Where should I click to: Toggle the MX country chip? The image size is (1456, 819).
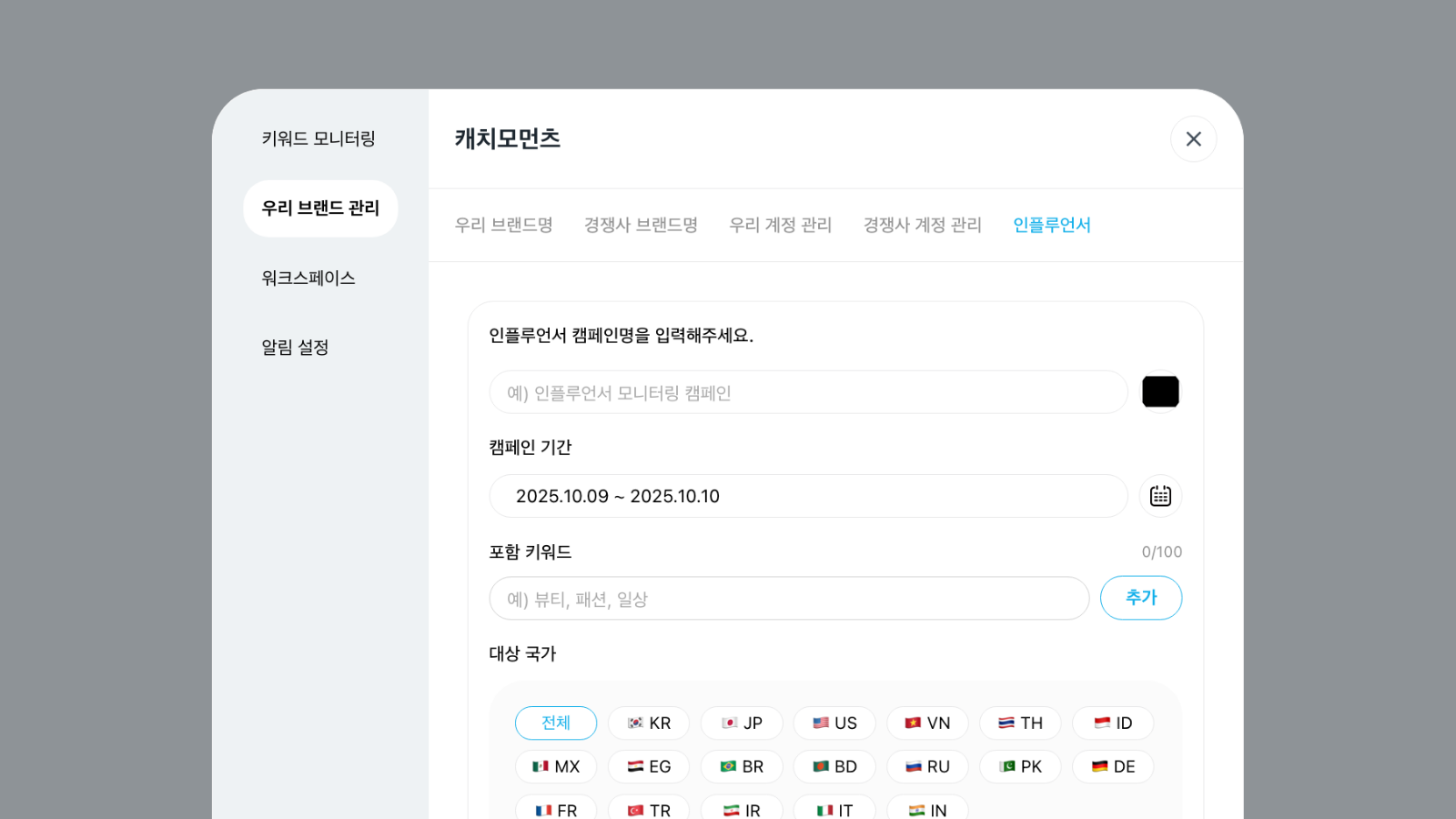tap(556, 766)
